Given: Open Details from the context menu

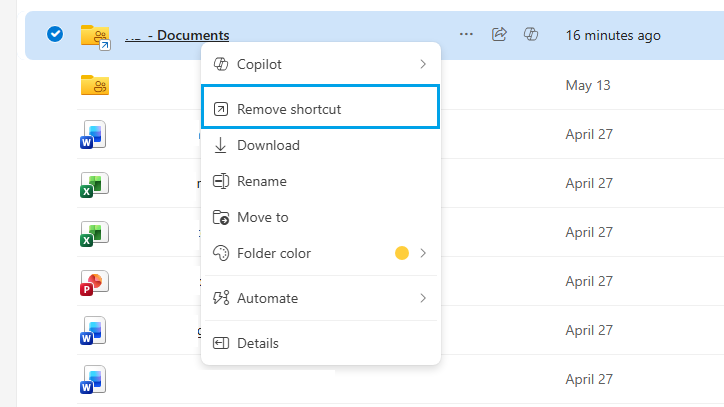Looking at the screenshot, I should click(x=320, y=343).
